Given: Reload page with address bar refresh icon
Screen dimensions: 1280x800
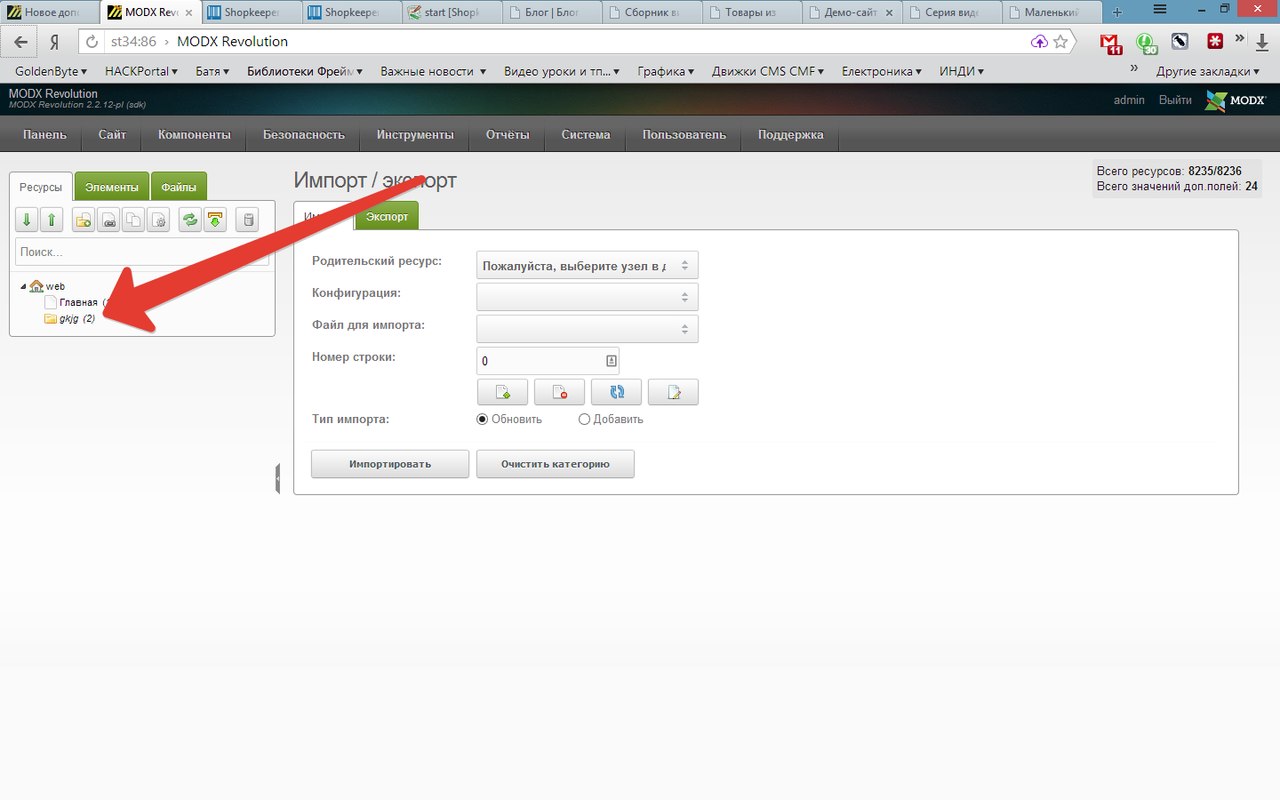Looking at the screenshot, I should [92, 42].
